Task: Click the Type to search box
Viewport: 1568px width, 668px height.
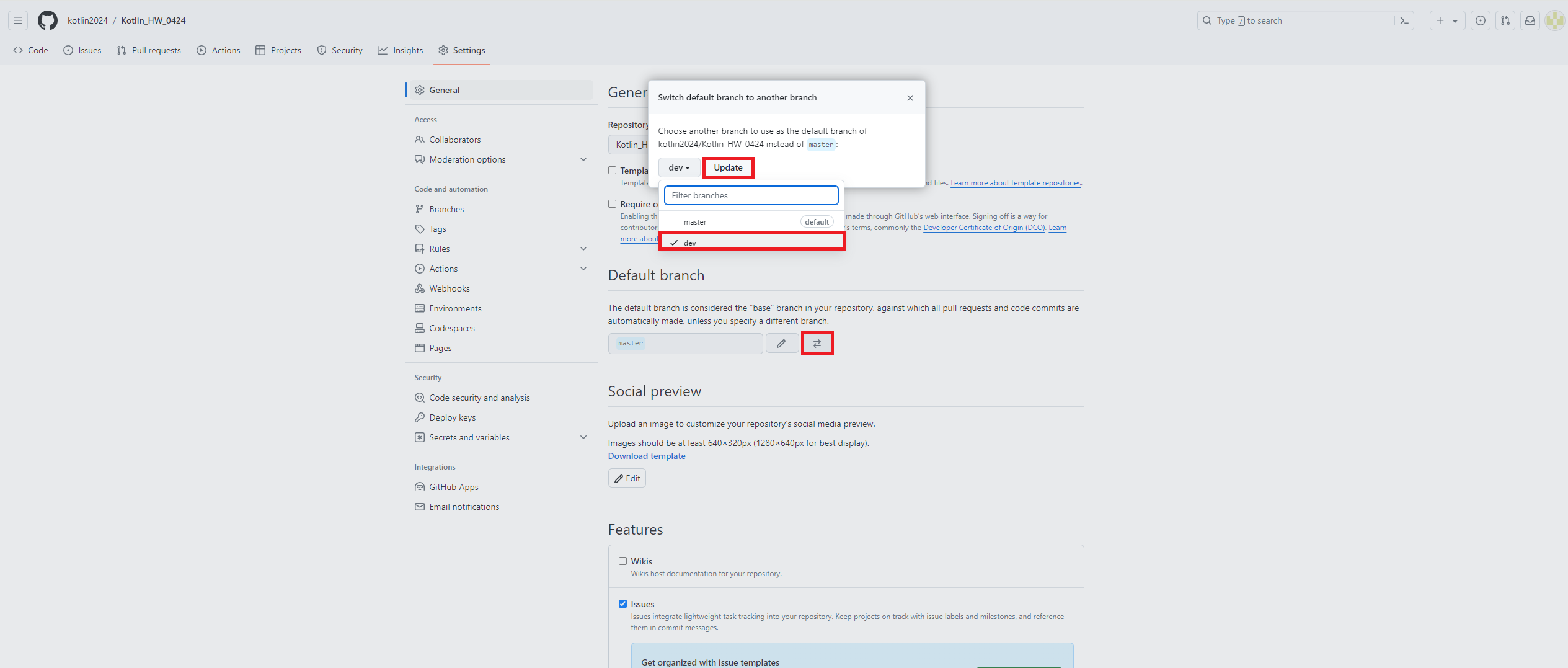Action: (x=1297, y=20)
